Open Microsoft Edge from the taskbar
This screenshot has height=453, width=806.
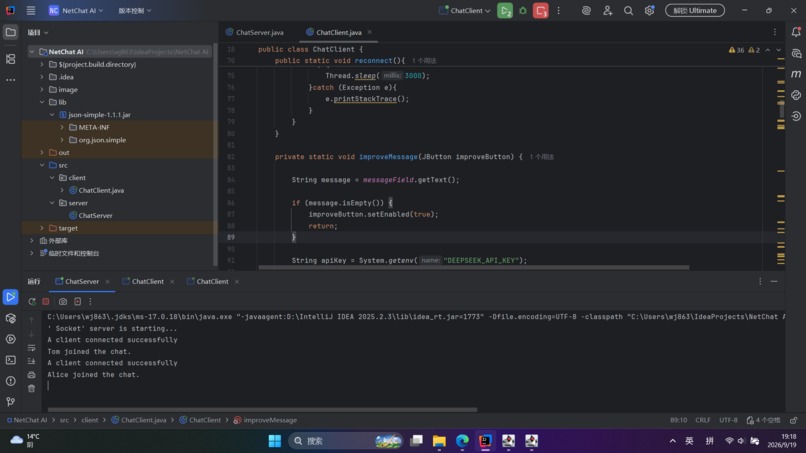point(462,441)
